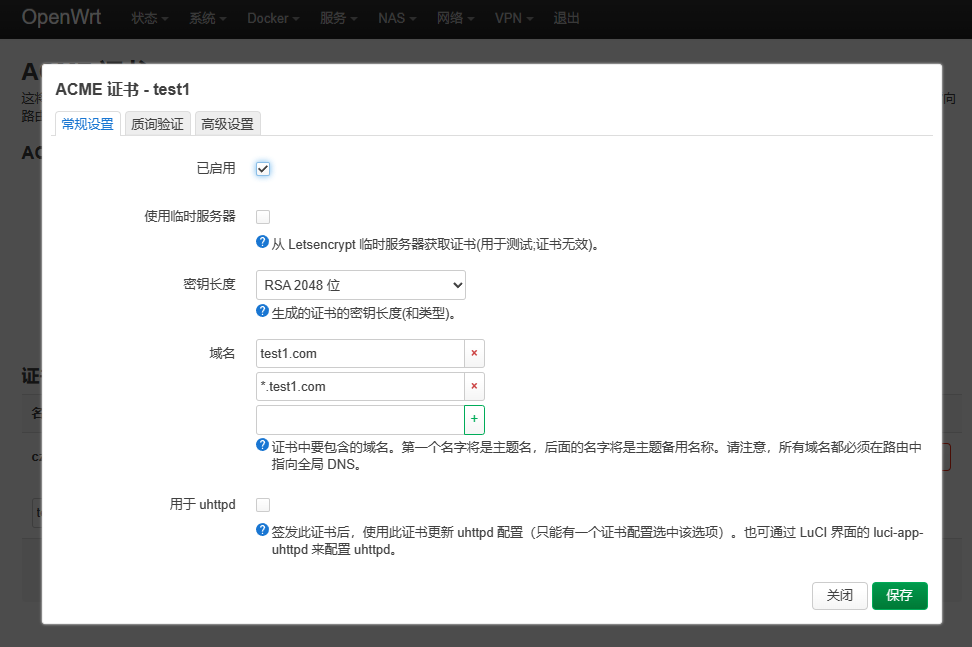Remove the test1.com domain entry
Image resolution: width=972 pixels, height=647 pixels.
coord(474,353)
